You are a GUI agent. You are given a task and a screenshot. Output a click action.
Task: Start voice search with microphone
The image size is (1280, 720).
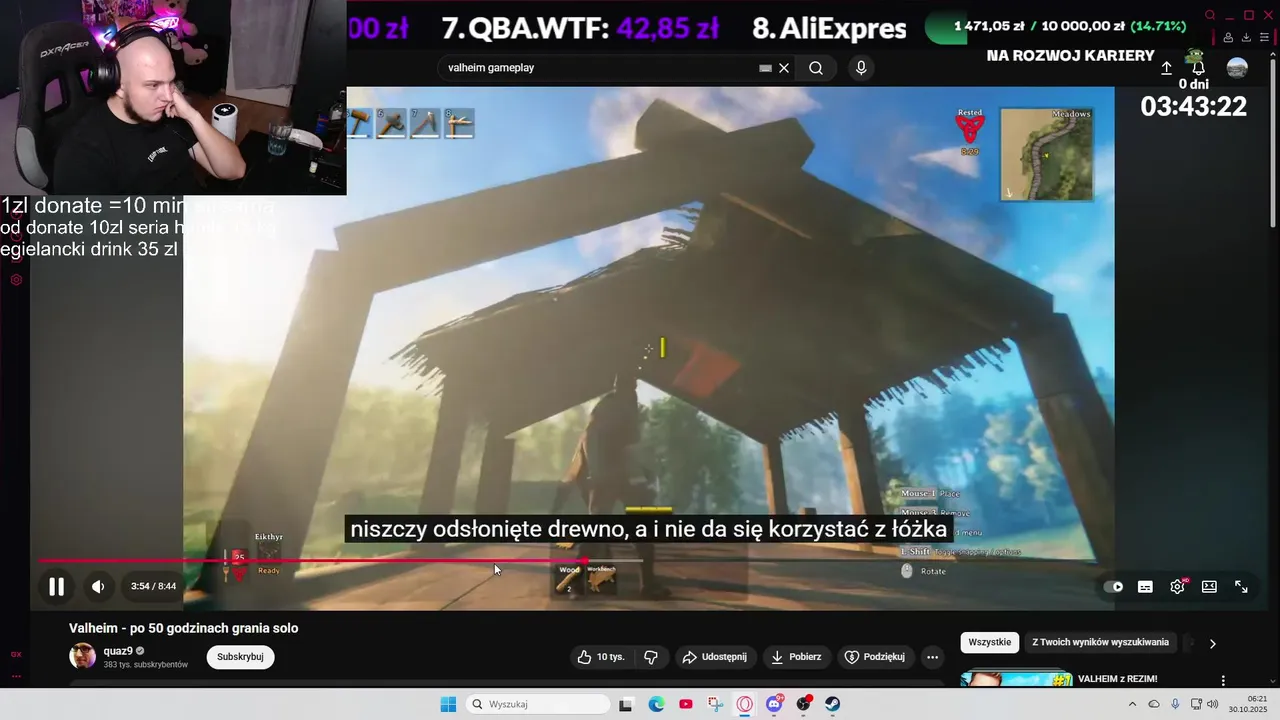point(861,68)
